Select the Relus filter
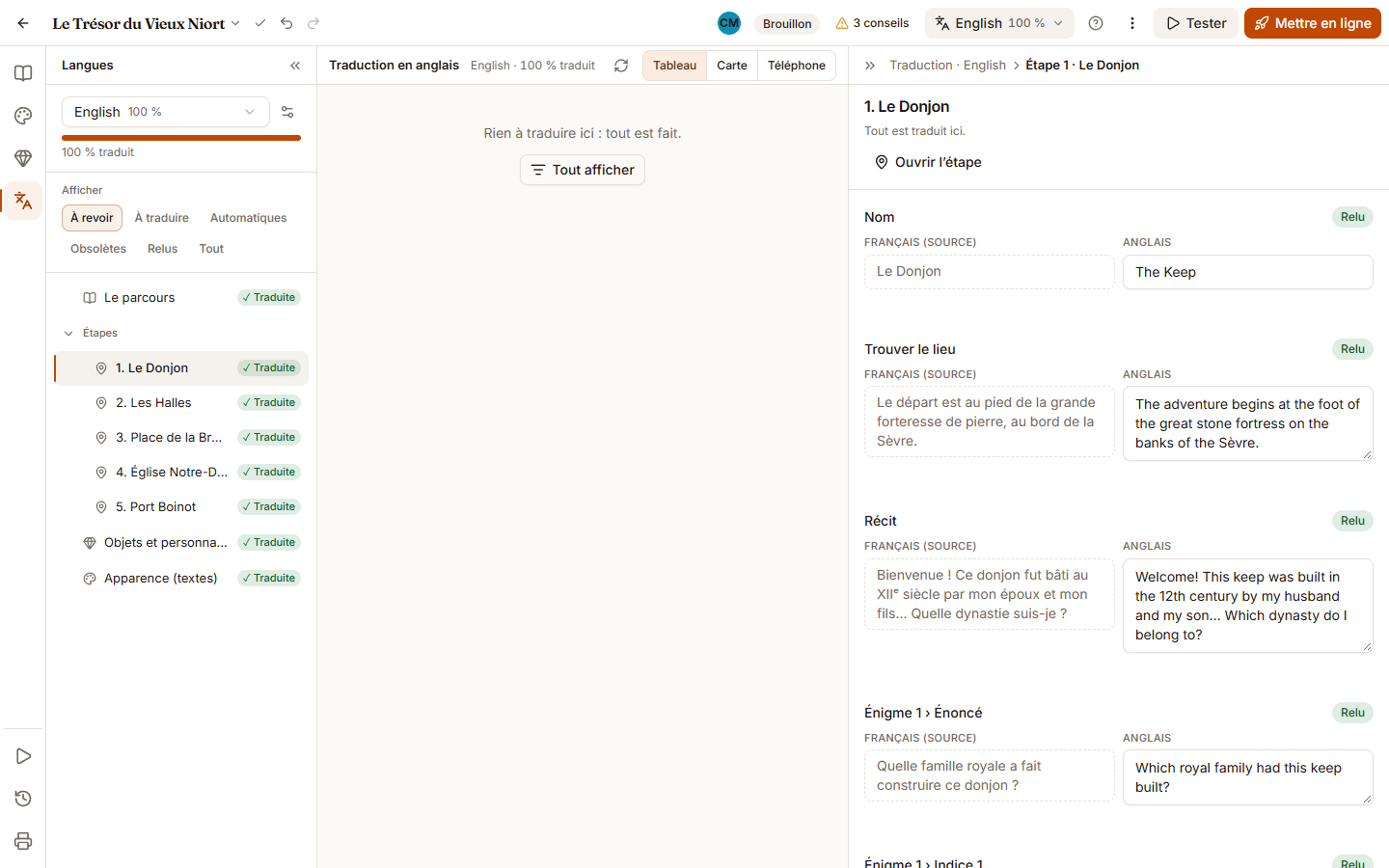The image size is (1389, 868). (163, 249)
